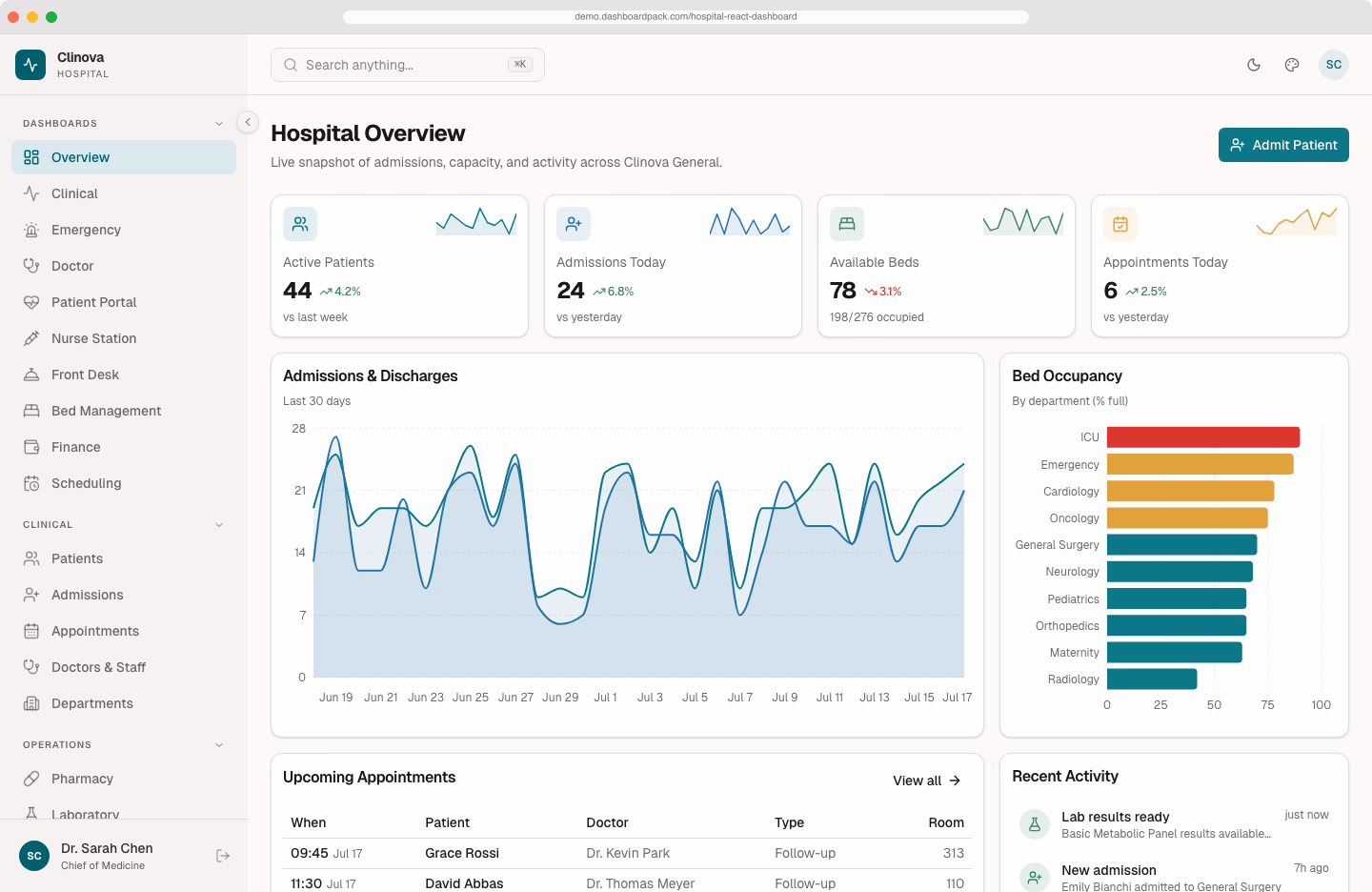Click the Doctor stethoscope icon
This screenshot has height=892, width=1372.
pyautogui.click(x=31, y=266)
